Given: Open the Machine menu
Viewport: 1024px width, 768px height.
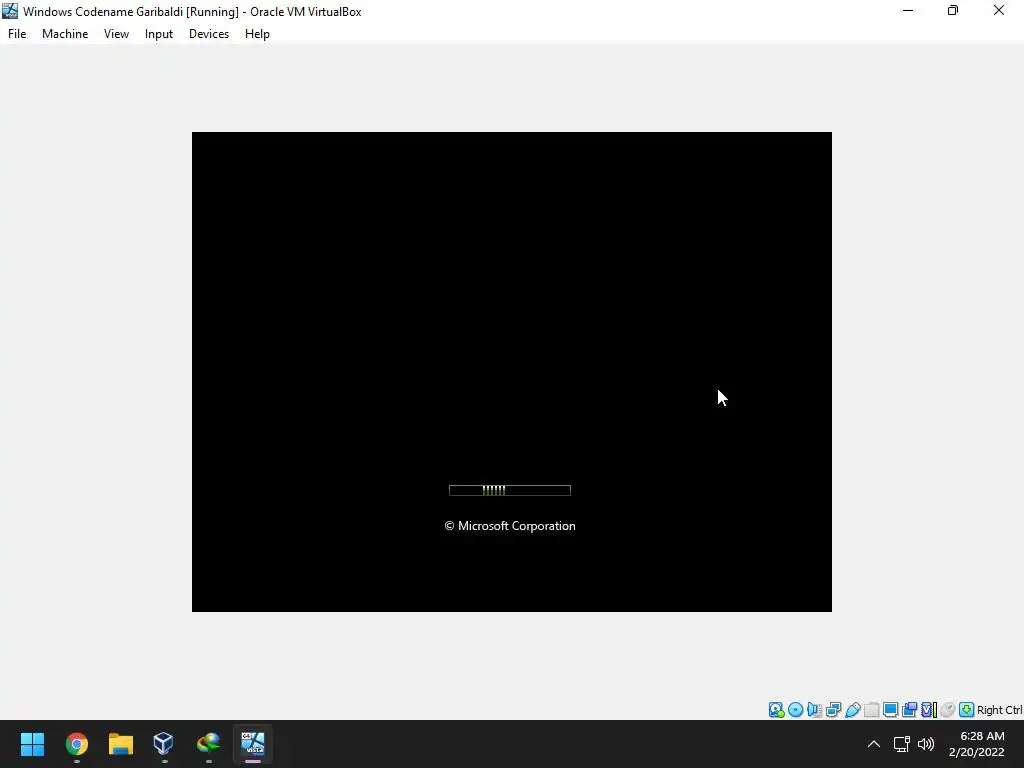Looking at the screenshot, I should pos(65,34).
